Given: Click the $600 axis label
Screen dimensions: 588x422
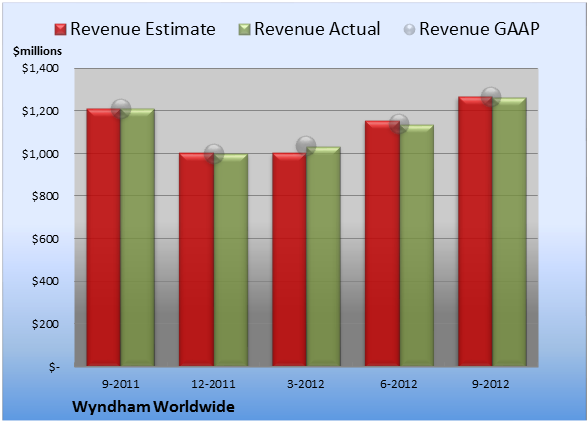Looking at the screenshot, I should tap(45, 239).
